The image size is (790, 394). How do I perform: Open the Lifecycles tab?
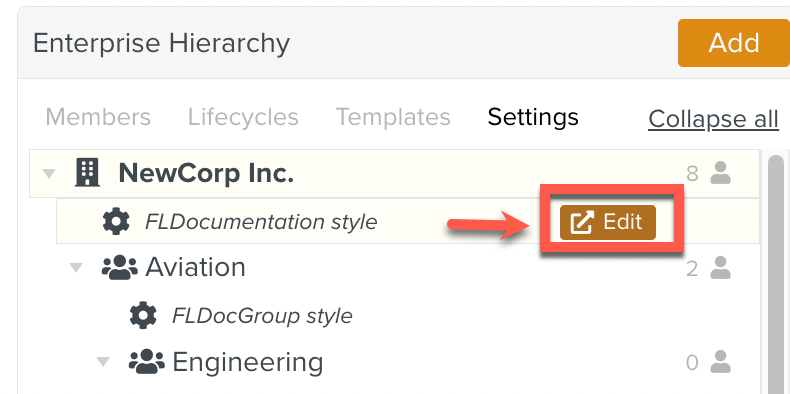coord(243,117)
